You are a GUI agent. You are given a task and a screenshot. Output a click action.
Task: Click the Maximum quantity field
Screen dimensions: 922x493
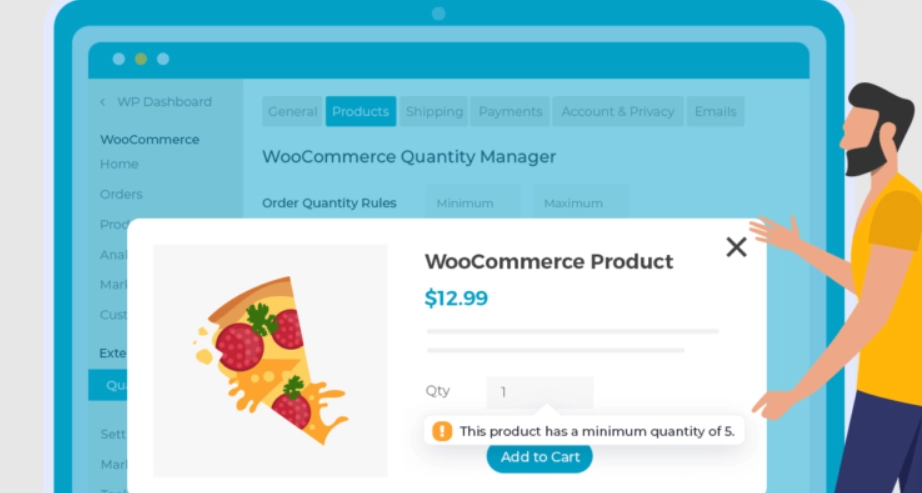[580, 203]
